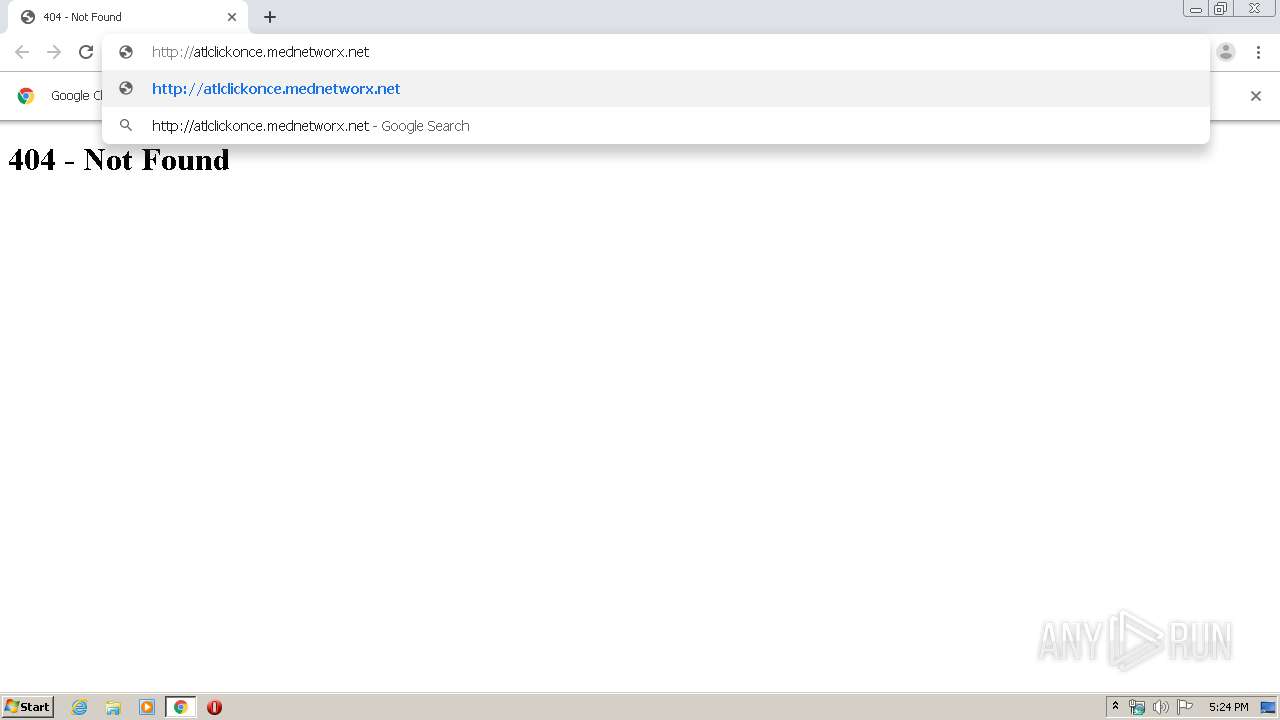Screen dimensions: 1280x720
Task: Click the address bar URL field
Action: pyautogui.click(x=656, y=52)
